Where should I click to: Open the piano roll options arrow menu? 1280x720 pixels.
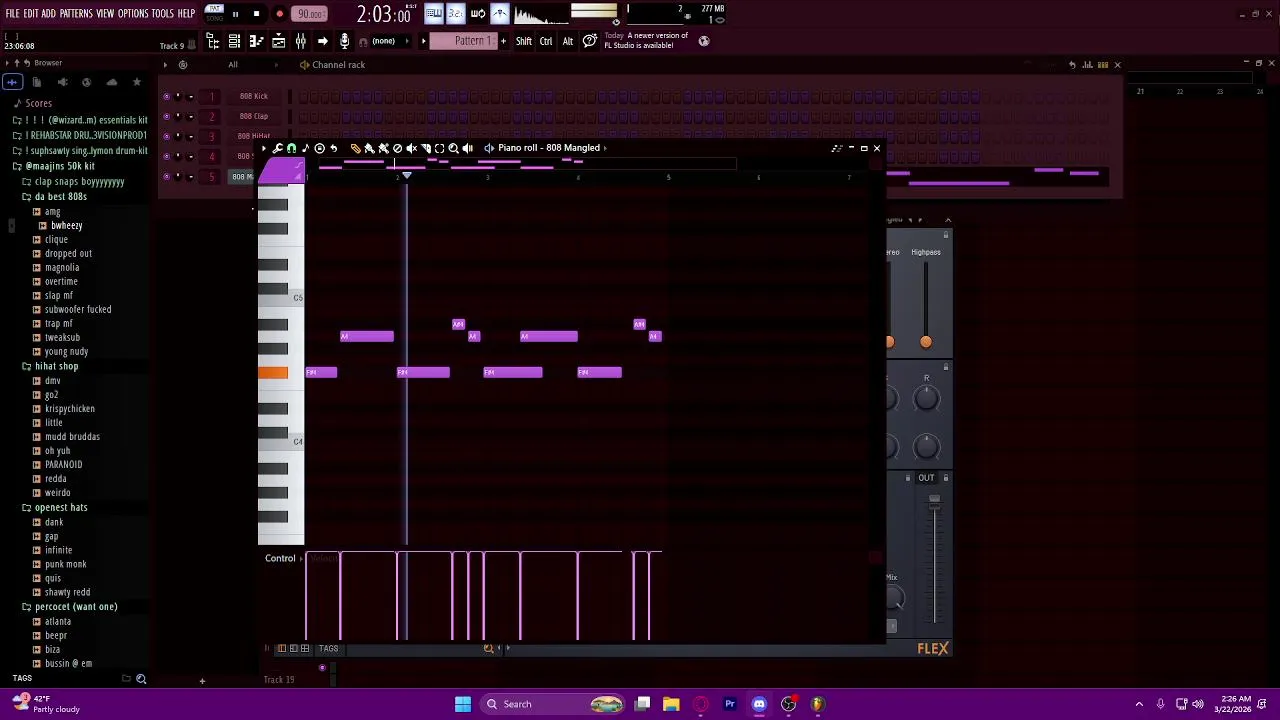[264, 148]
